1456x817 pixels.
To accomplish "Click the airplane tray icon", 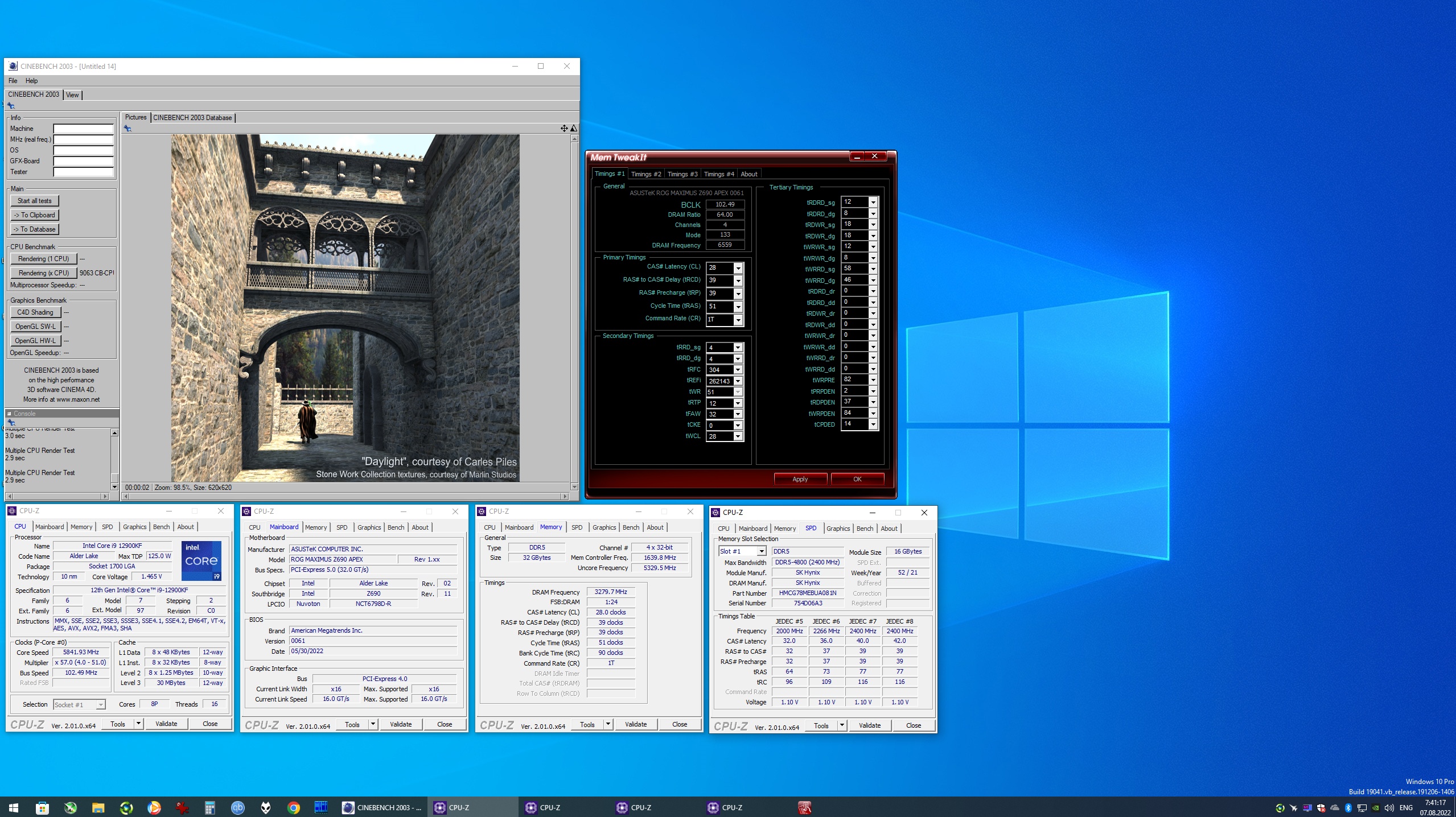I will click(1294, 808).
